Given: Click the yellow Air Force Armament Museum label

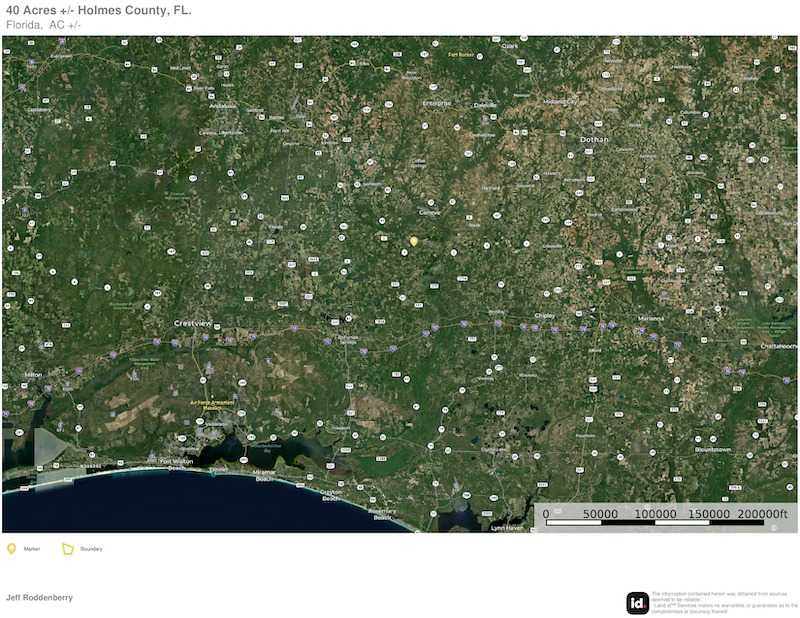Looking at the screenshot, I should [212, 405].
